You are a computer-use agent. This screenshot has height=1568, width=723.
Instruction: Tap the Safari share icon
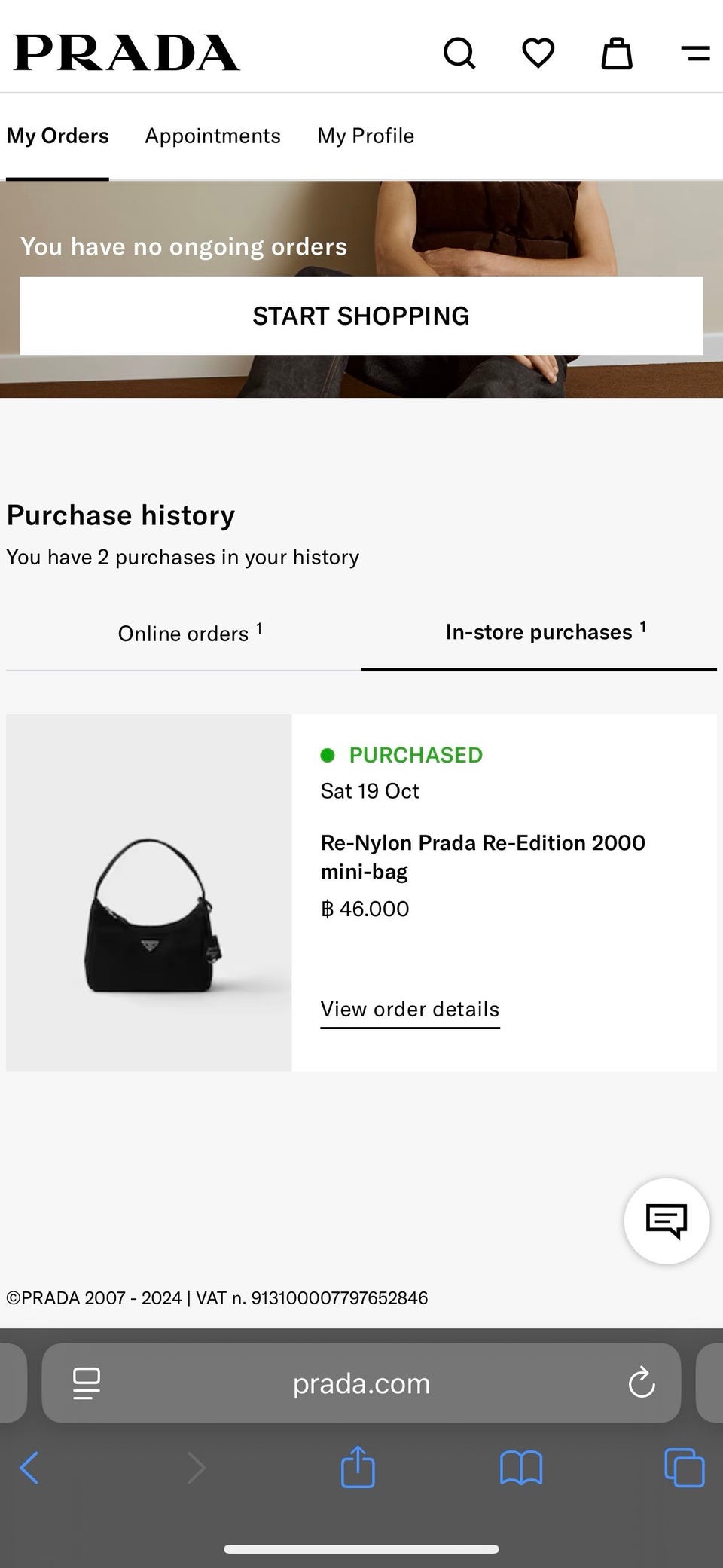358,1466
